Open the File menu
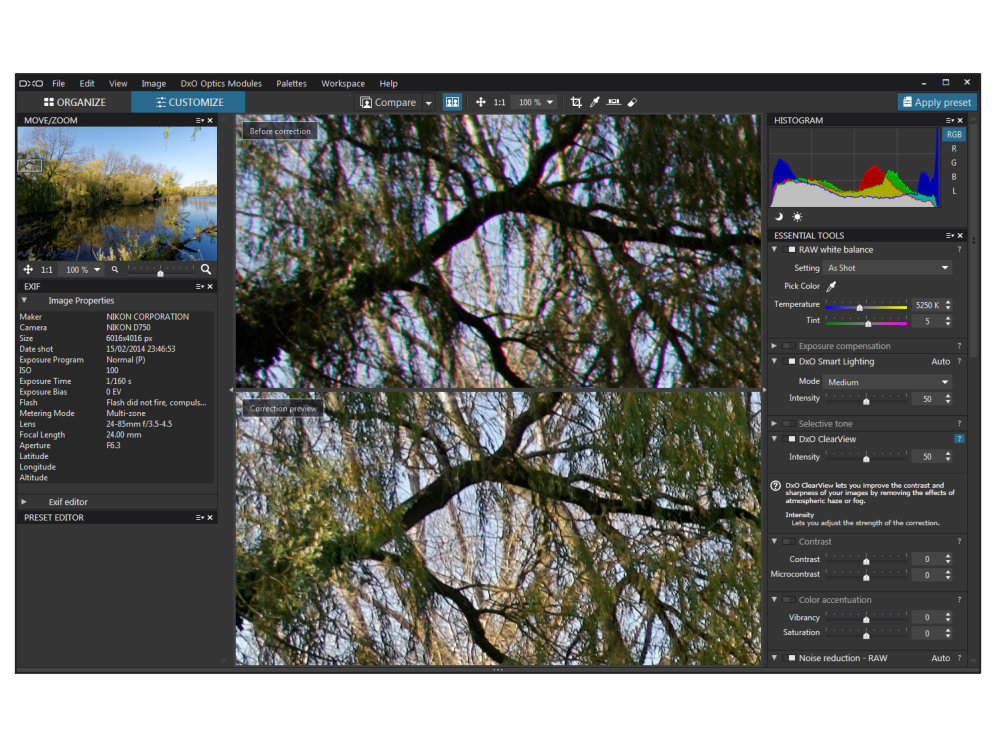The height and width of the screenshot is (747, 996). coord(58,83)
